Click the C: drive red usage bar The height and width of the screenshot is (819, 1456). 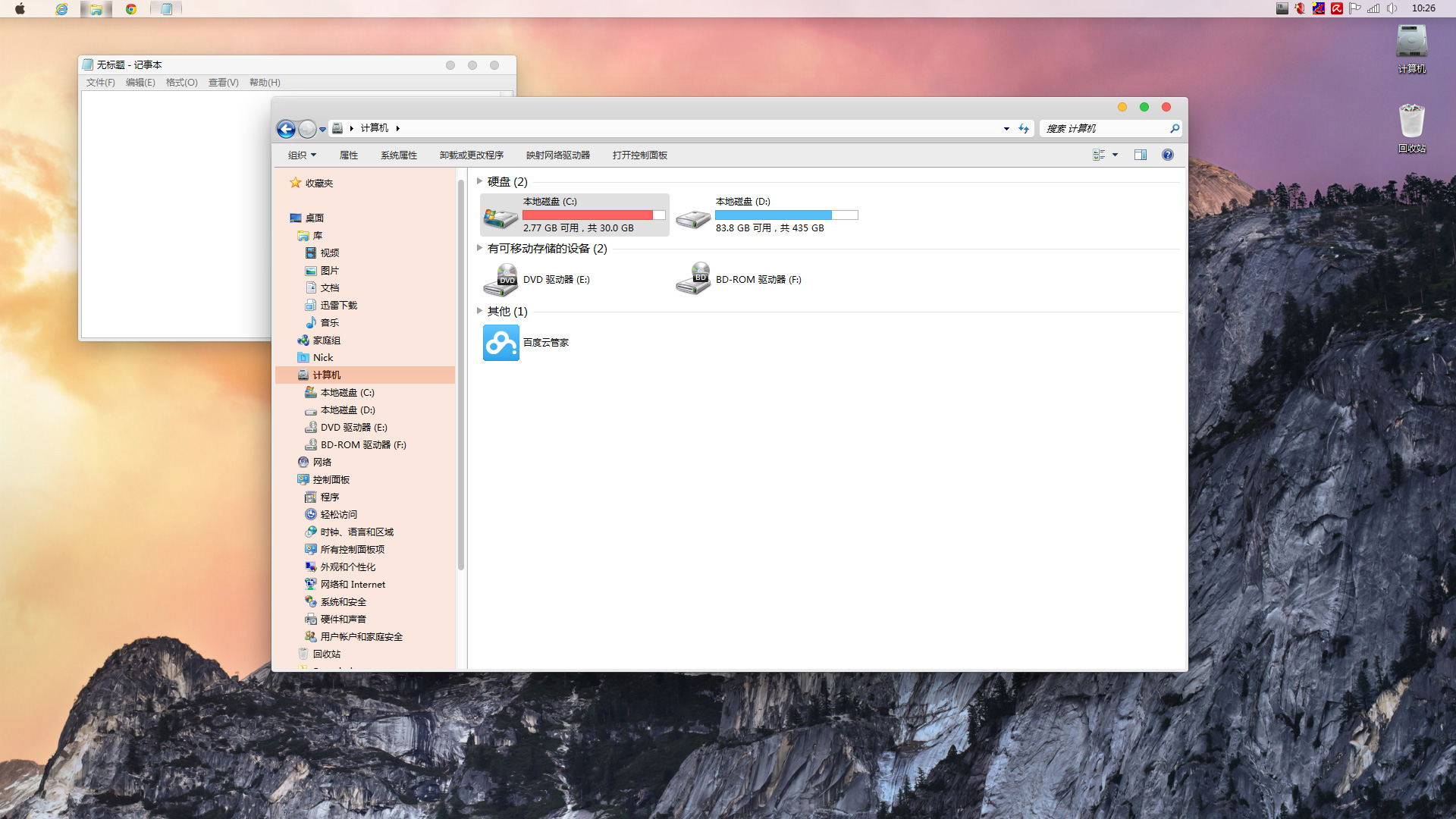point(594,215)
